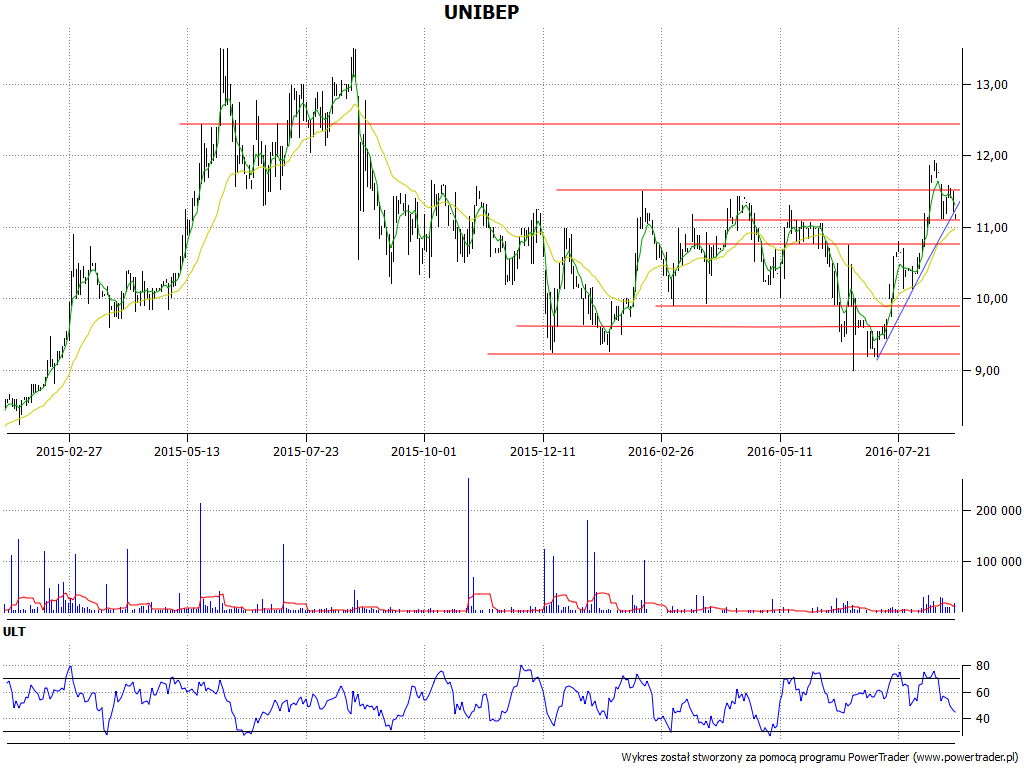Image resolution: width=1024 pixels, height=768 pixels.
Task: Click the PowerTrader credit text
Action: (820, 758)
